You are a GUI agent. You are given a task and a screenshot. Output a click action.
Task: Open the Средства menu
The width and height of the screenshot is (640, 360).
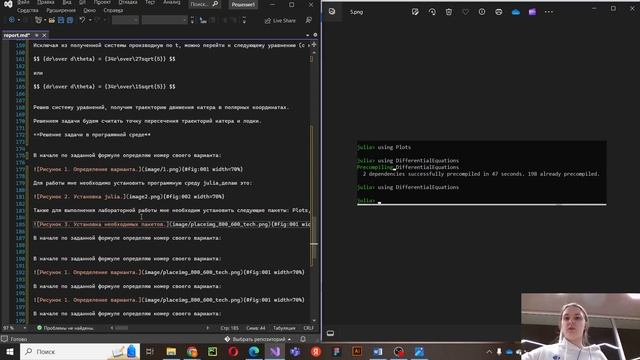point(28,10)
